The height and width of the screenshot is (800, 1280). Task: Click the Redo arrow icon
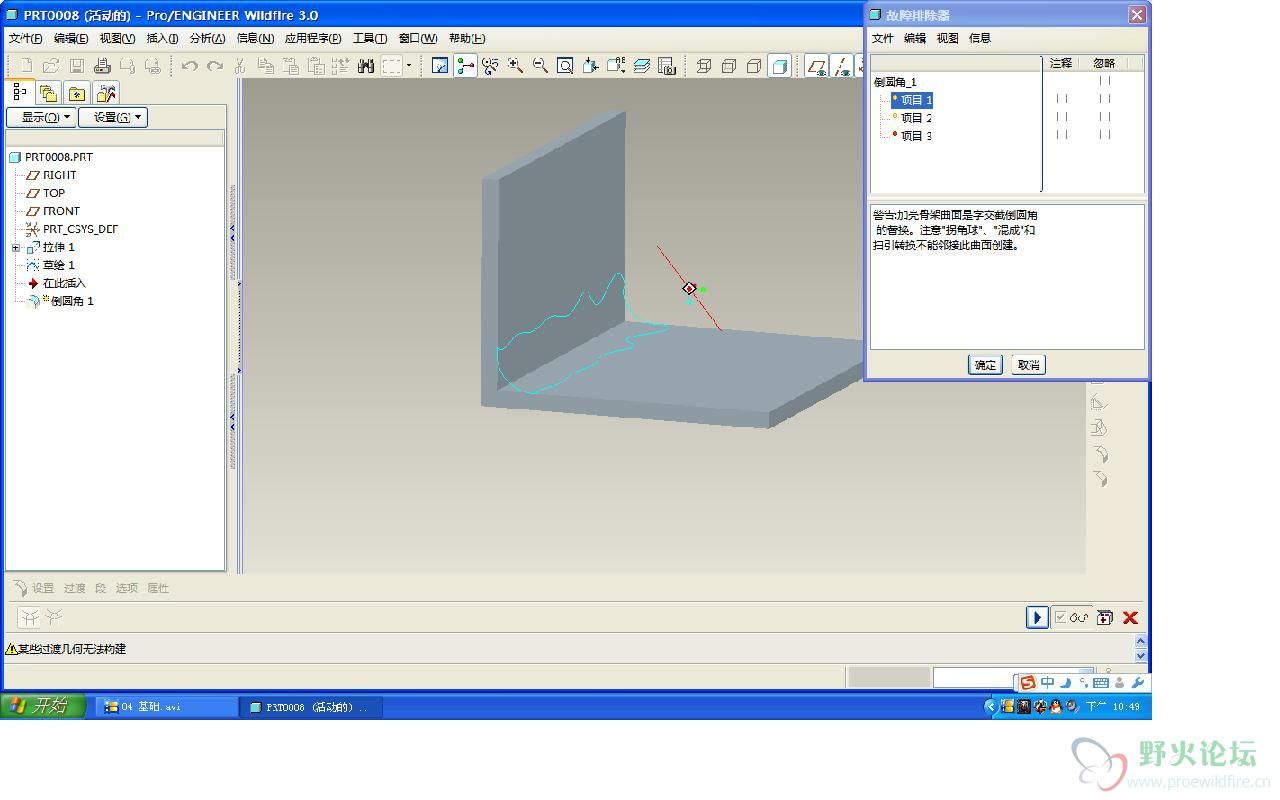(x=215, y=66)
